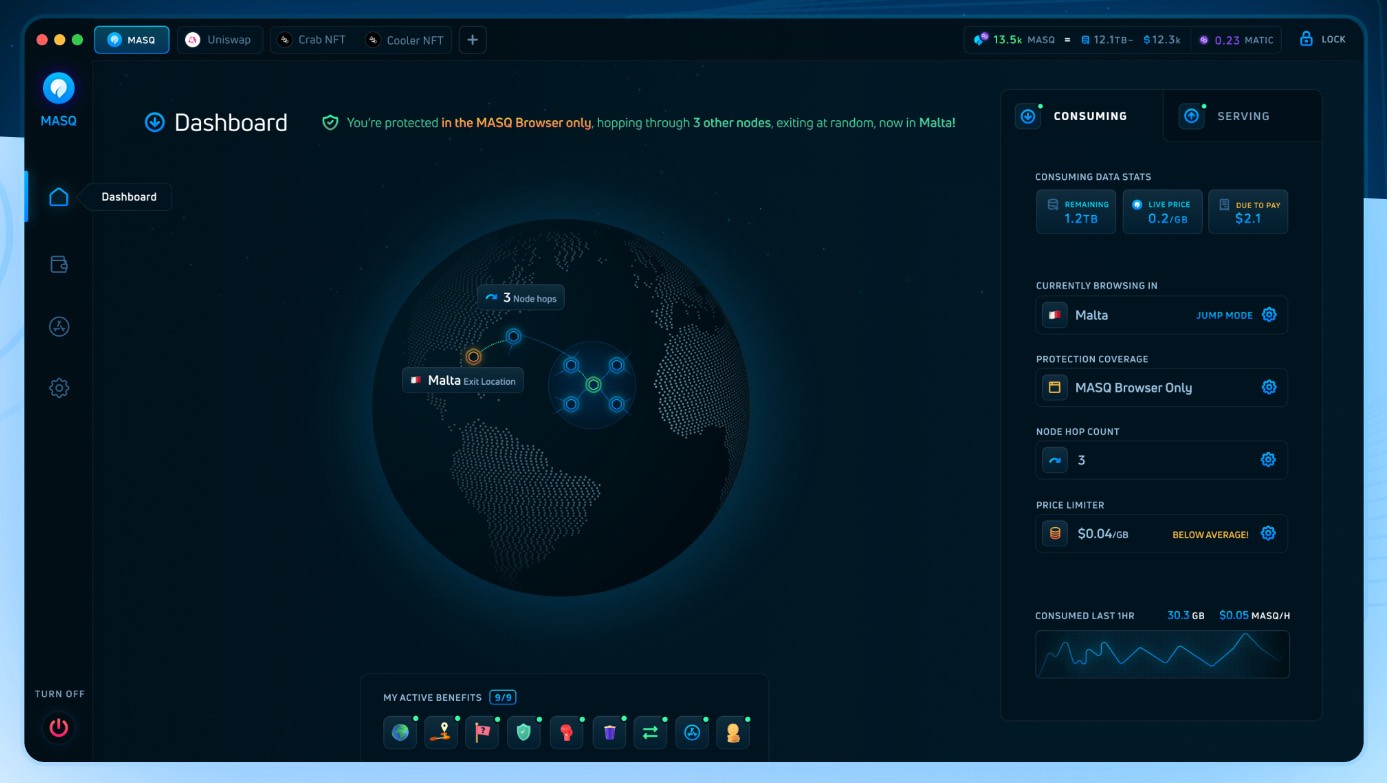Switch to the Uniswap browser tab

pos(221,40)
